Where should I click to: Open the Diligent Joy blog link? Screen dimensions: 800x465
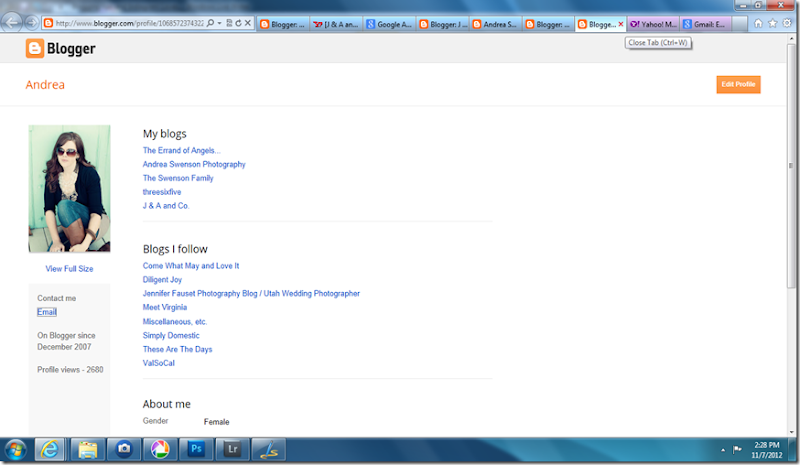[162, 279]
